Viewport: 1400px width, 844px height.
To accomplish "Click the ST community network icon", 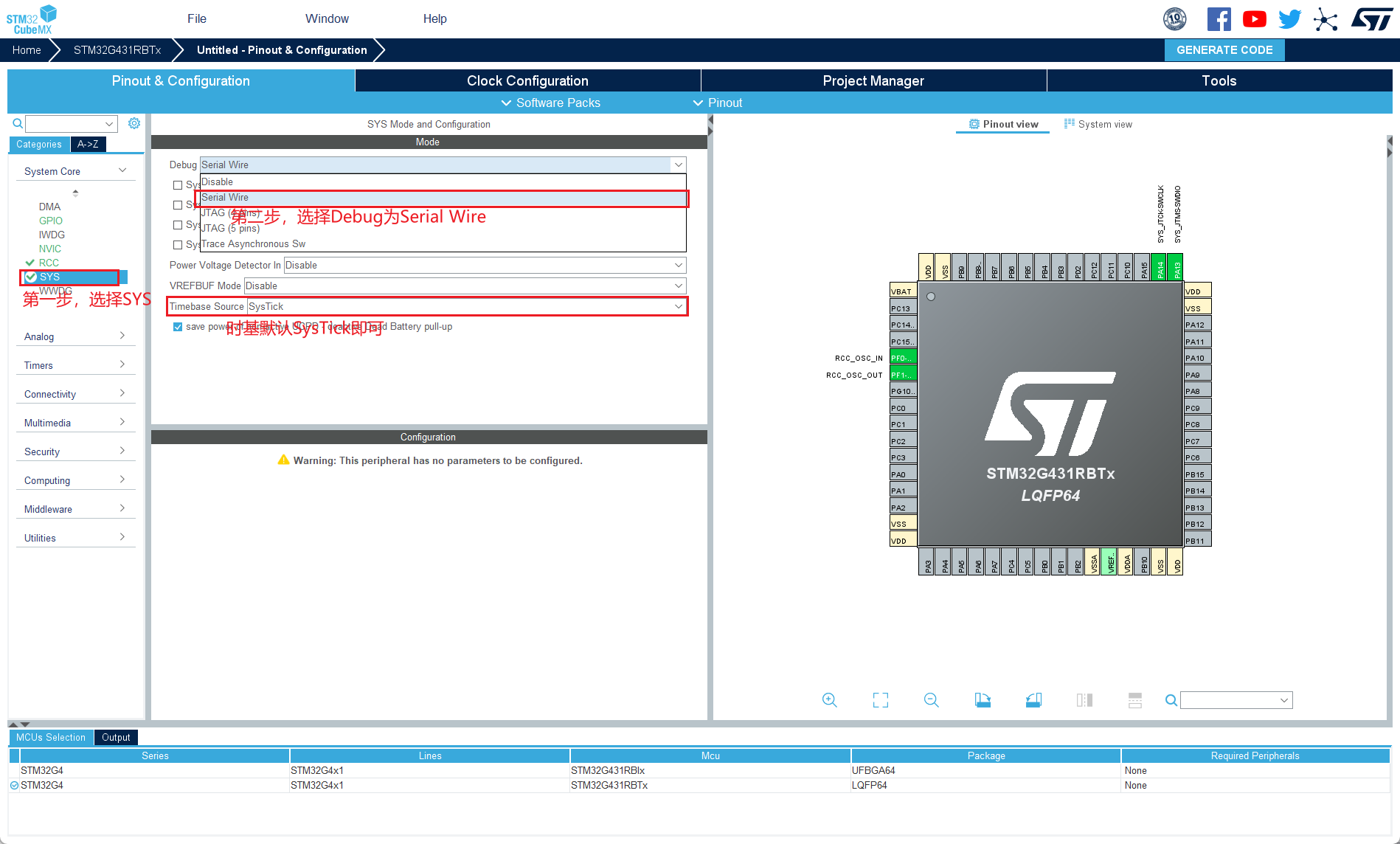I will point(1326,19).
